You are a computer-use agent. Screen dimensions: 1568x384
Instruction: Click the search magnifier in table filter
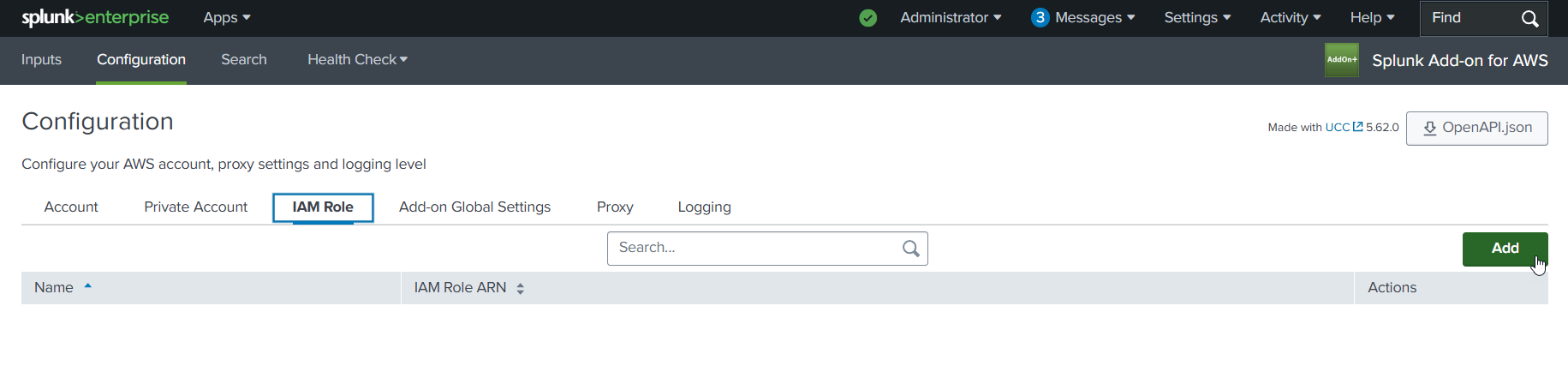911,249
